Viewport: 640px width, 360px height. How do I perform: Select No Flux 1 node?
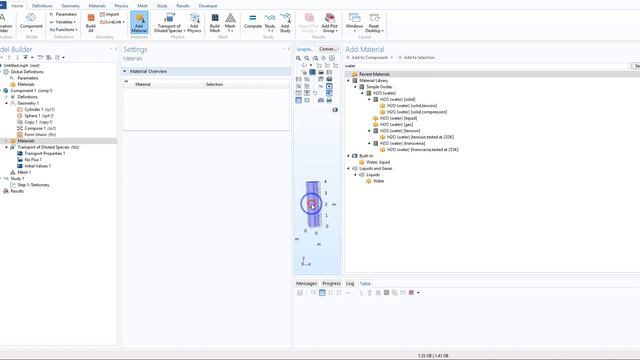point(29,160)
